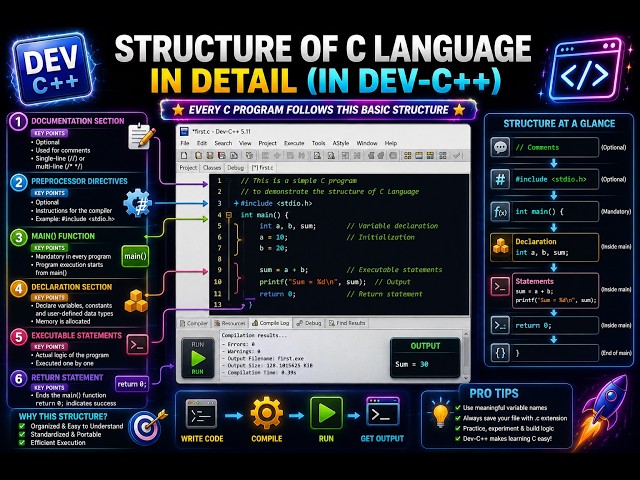
Task: Click code line 'int a, b, sum;' in the editor
Action: click(x=287, y=226)
